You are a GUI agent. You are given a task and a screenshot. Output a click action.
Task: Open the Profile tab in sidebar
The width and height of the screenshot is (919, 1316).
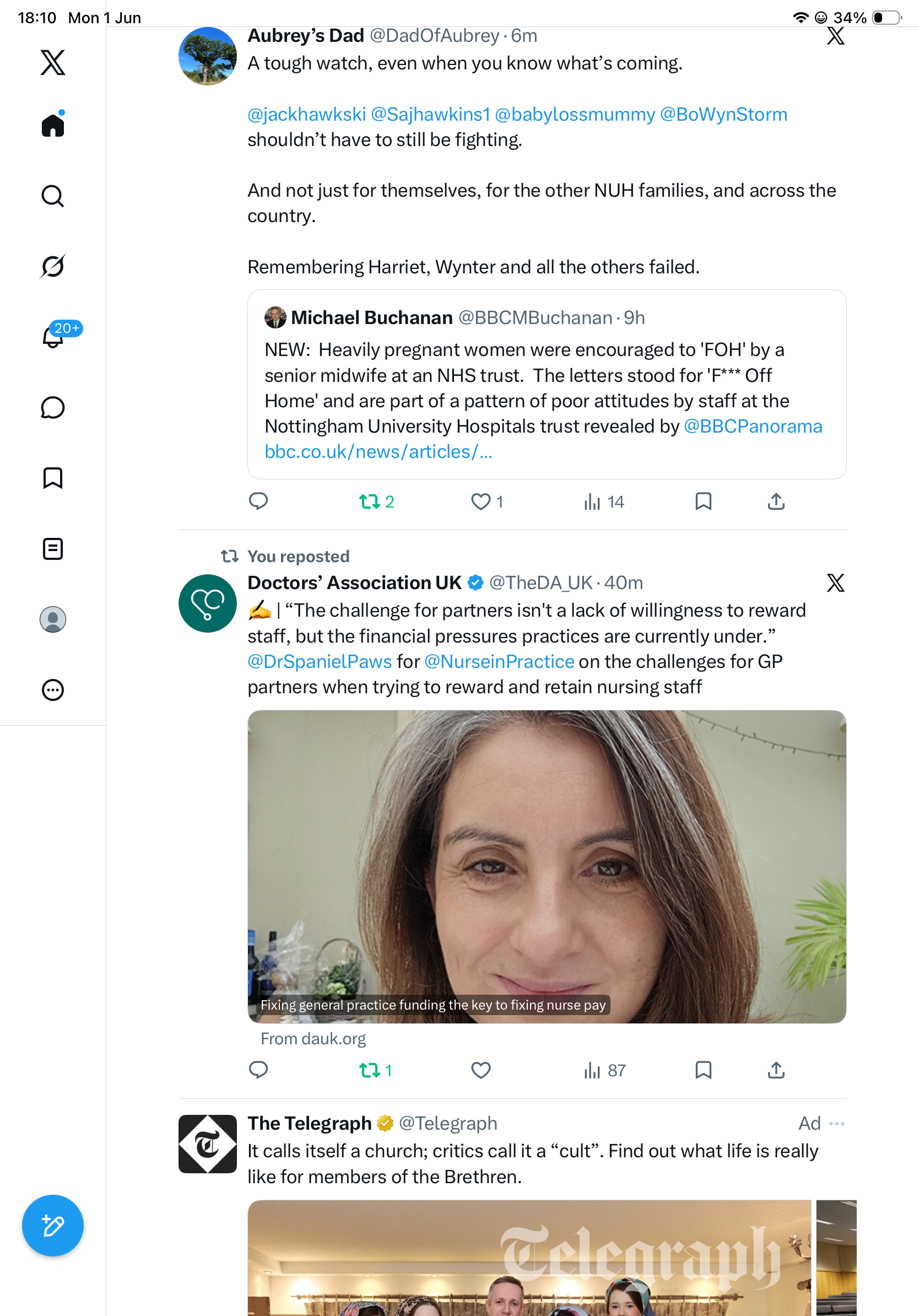click(53, 619)
